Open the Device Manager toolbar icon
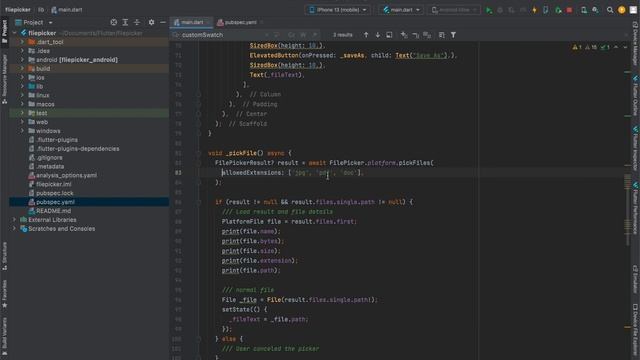The image size is (640, 360). point(584,10)
